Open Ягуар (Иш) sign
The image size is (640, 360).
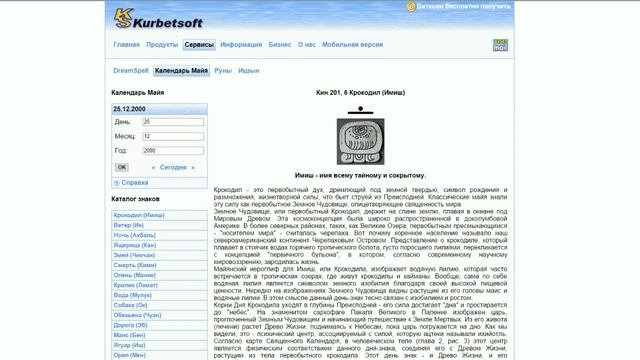coord(129,345)
